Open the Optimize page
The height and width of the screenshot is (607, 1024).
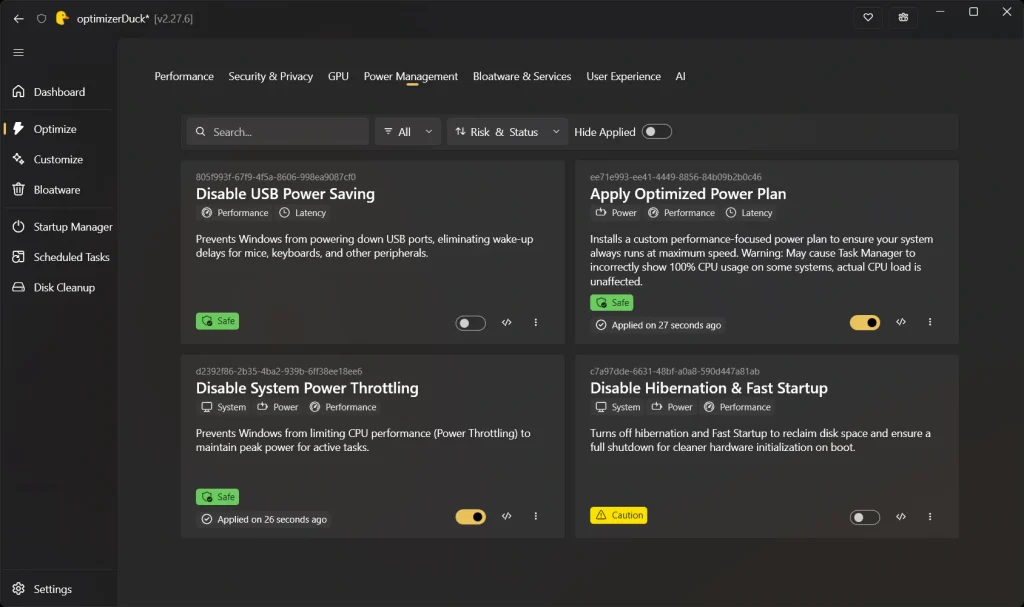[x=59, y=129]
